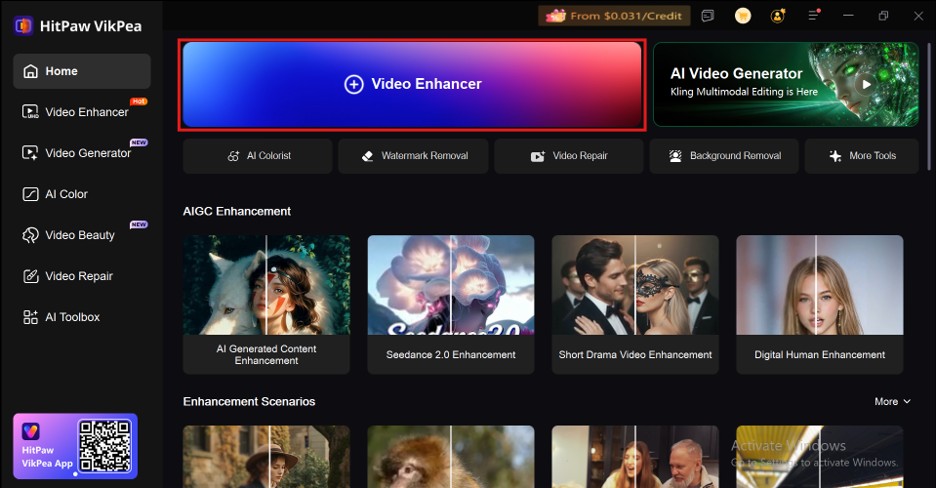This screenshot has width=936, height=488.
Task: Click the HitPaw VikPea App QR banner
Action: (75, 446)
